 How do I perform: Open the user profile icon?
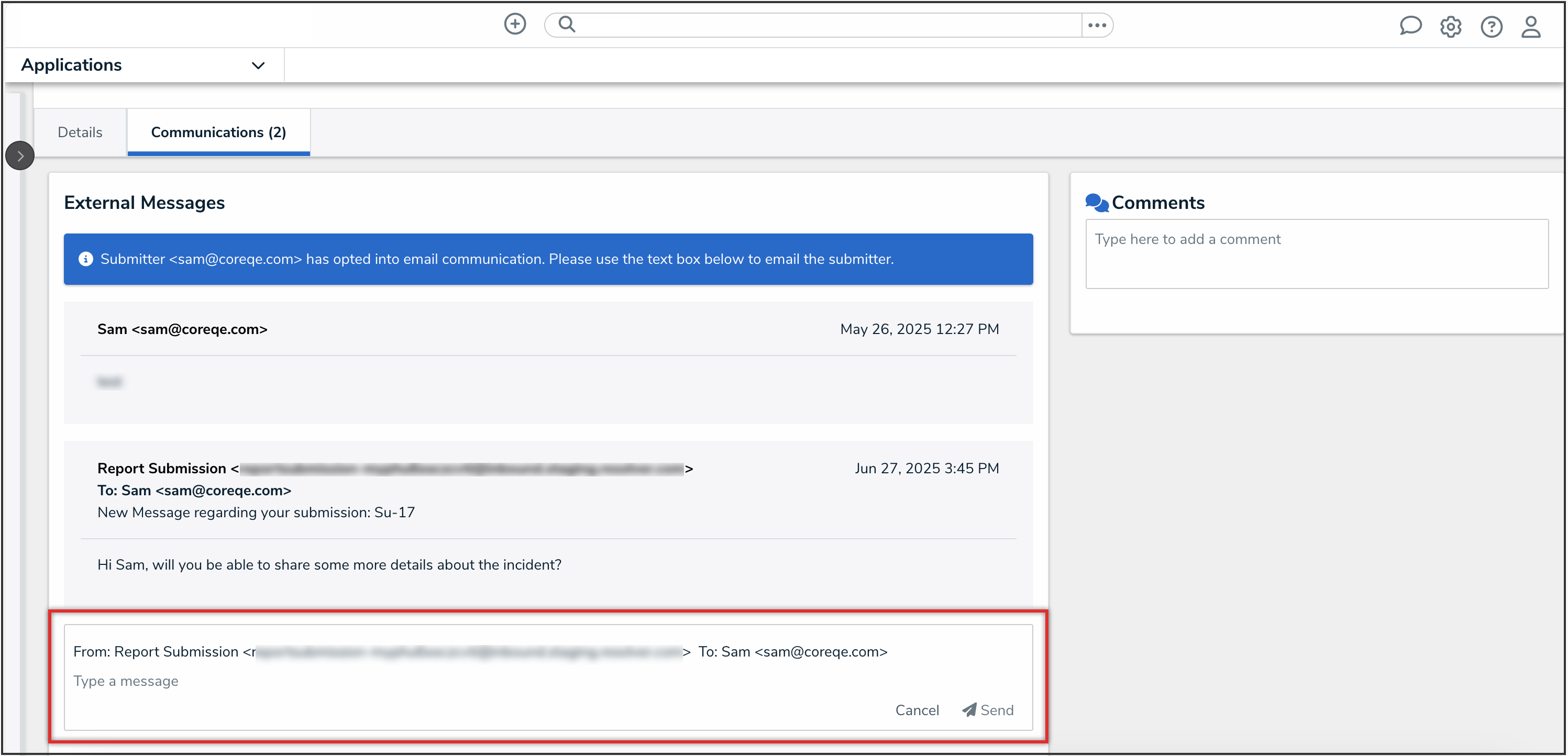[x=1531, y=27]
